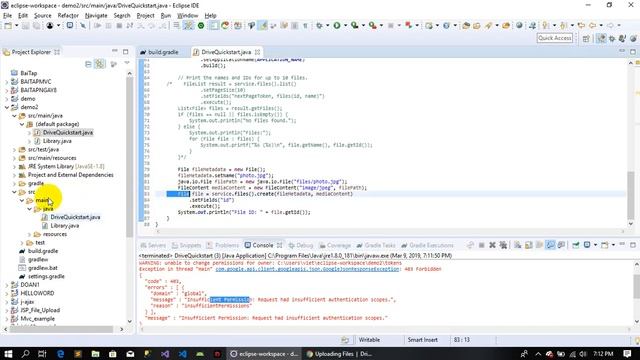The width and height of the screenshot is (640, 360).
Task: Select settings.gradle in Project Explorer
Action: pos(46,276)
